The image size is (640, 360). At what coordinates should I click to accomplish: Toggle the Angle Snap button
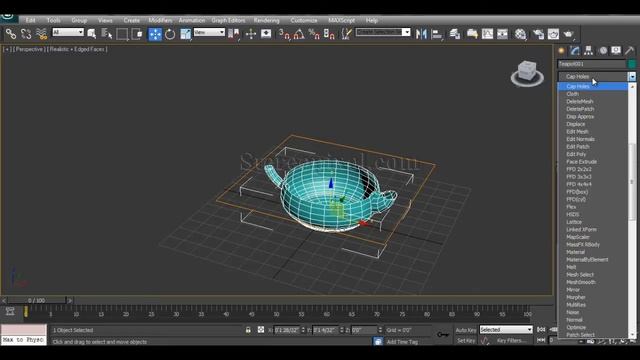pyautogui.click(x=299, y=34)
